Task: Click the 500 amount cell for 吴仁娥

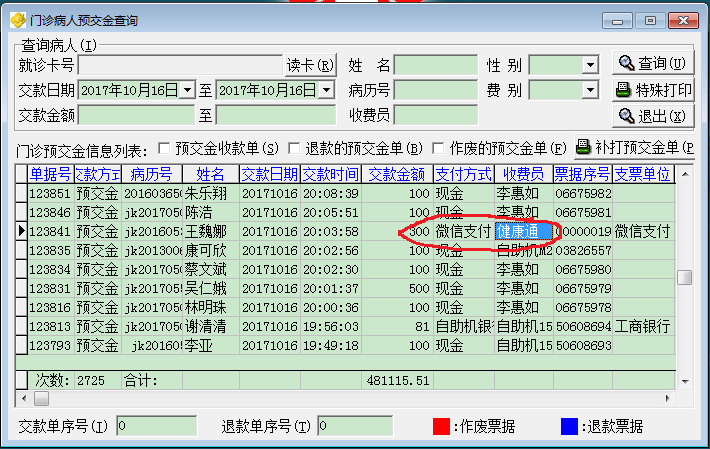Action: (x=397, y=289)
